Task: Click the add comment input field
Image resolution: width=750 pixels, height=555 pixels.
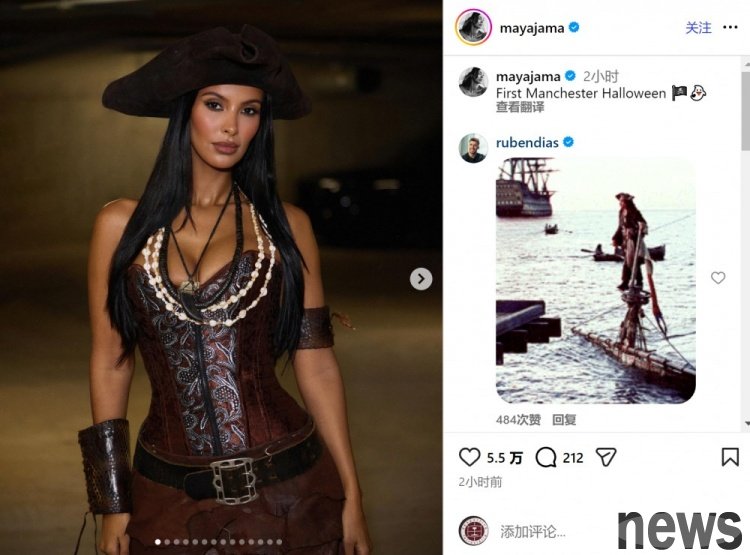Action: (555, 531)
